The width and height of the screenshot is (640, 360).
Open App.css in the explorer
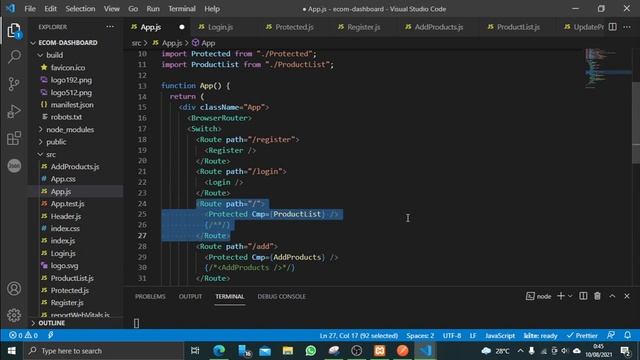pyautogui.click(x=63, y=179)
